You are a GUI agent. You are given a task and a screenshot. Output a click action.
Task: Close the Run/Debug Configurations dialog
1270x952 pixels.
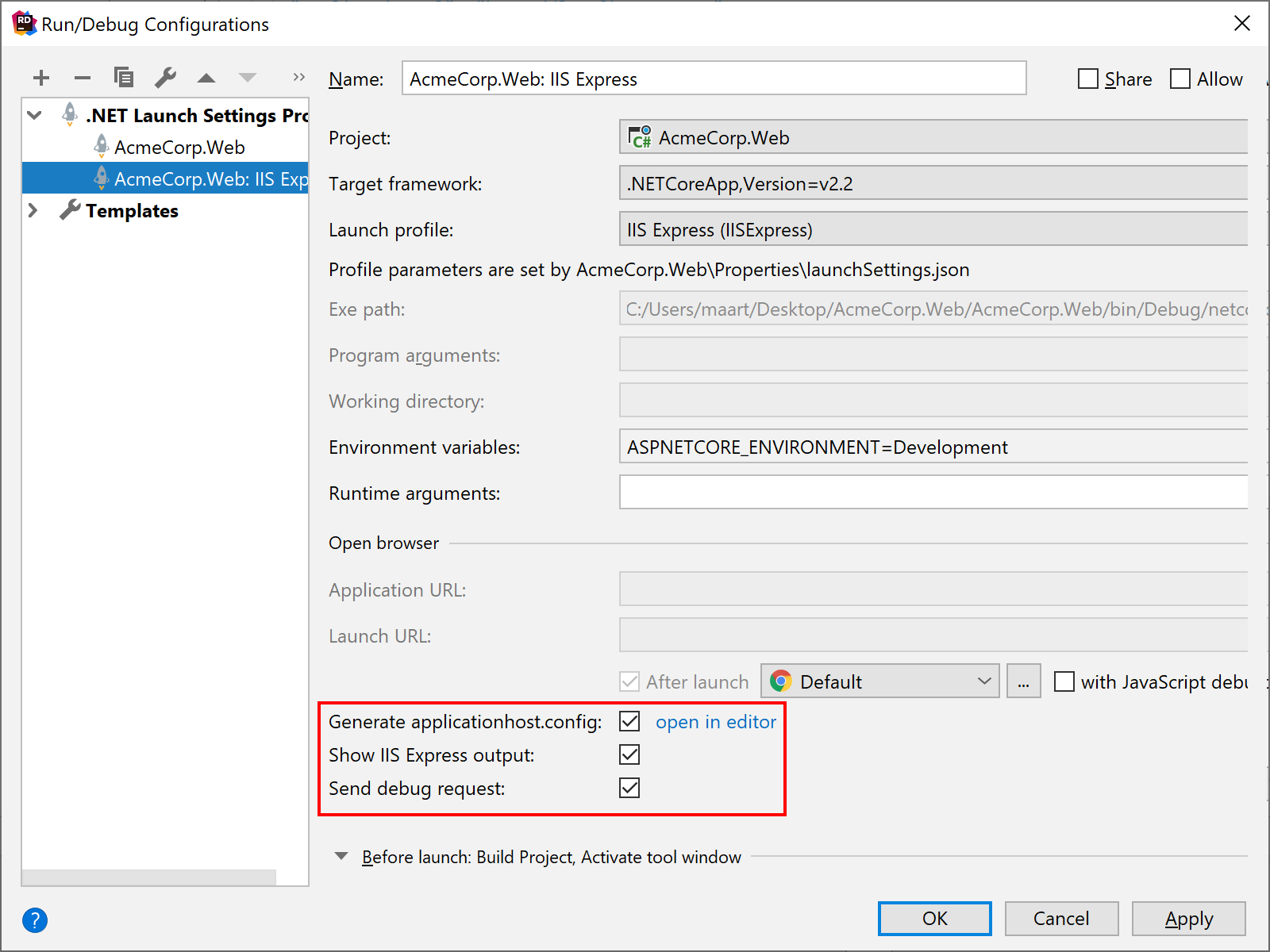[x=1242, y=24]
